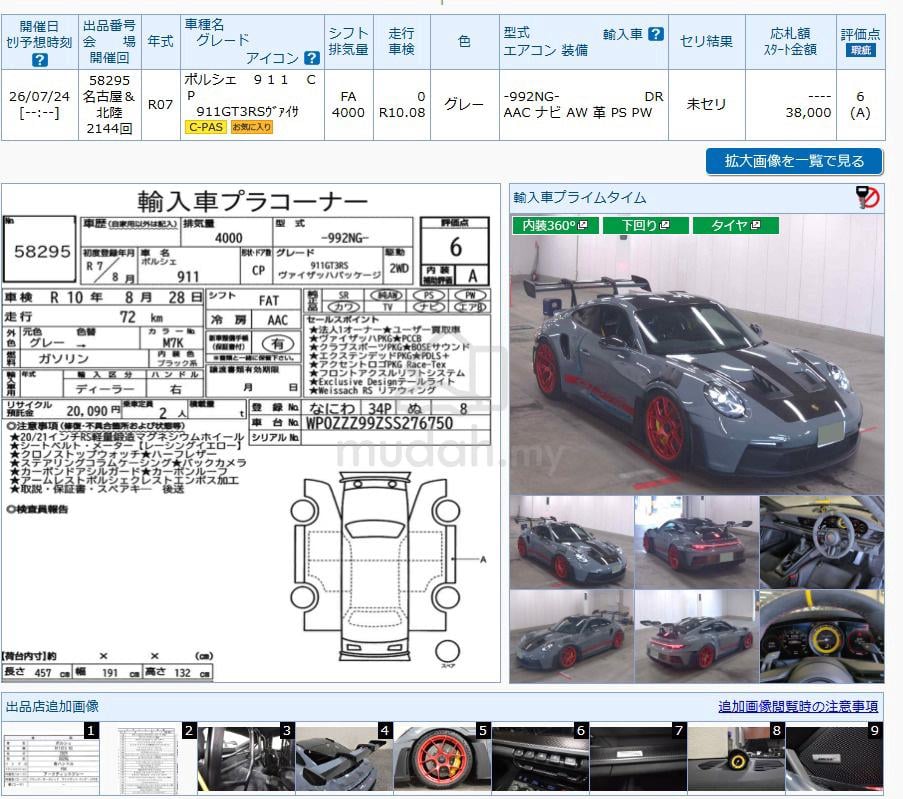This screenshot has height=799, width=903.
Task: Open popup icon on 内装360° button
Action: click(x=582, y=225)
